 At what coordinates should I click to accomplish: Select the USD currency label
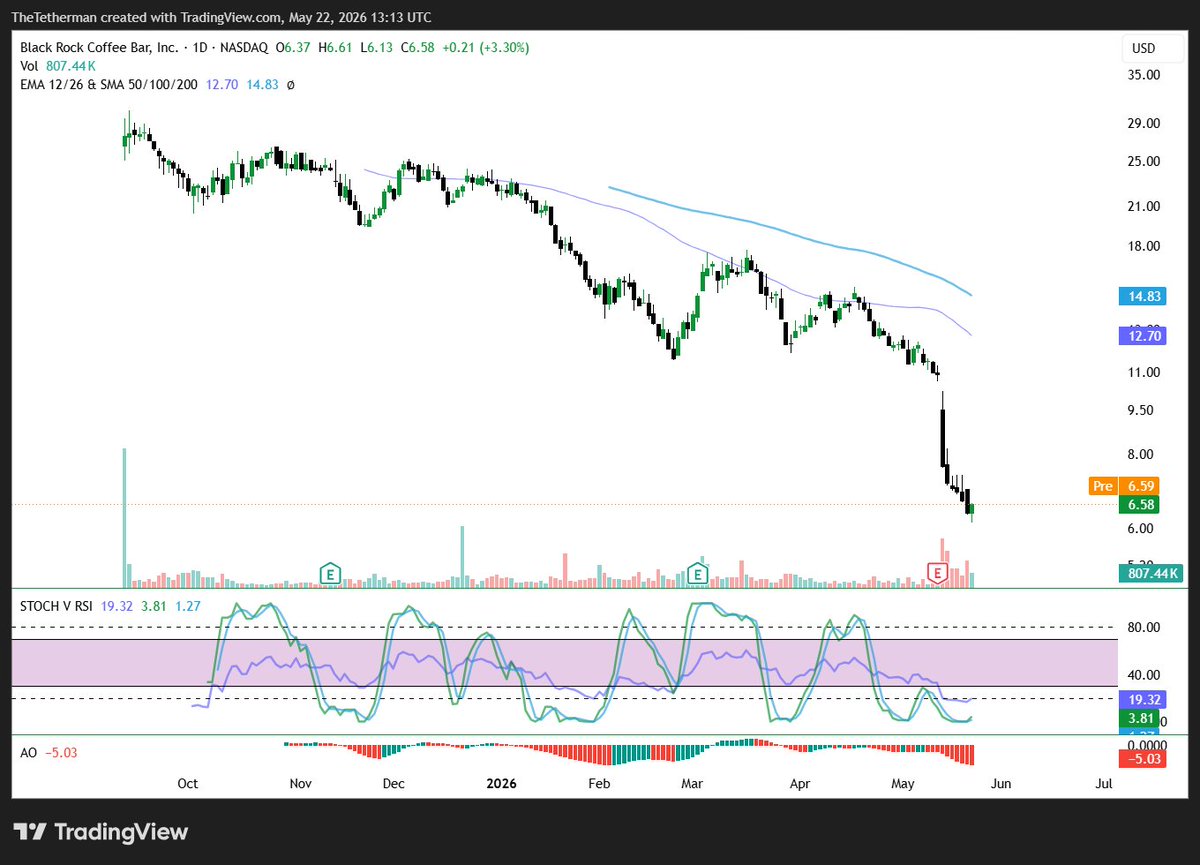1144,49
